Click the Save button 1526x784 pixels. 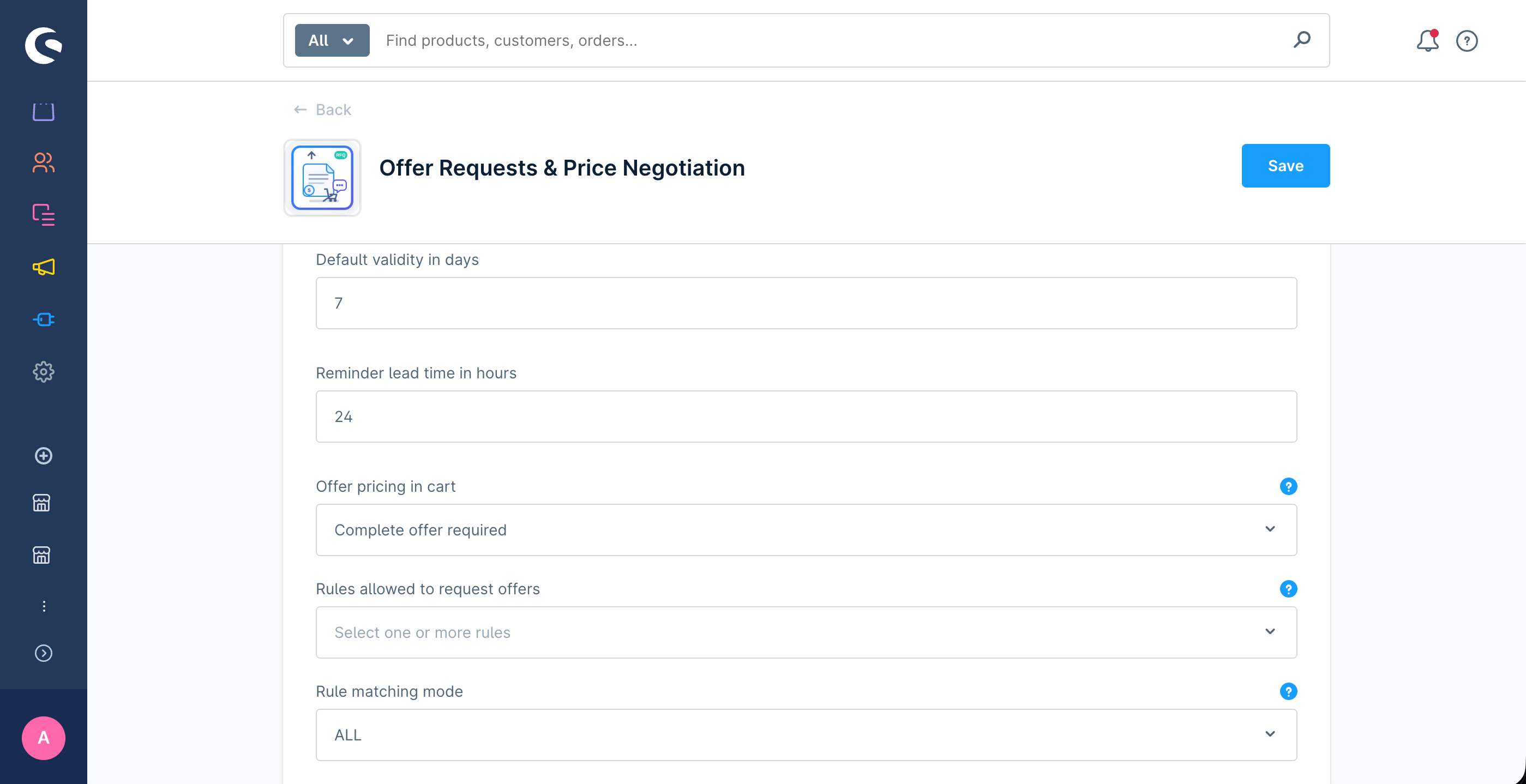(1285, 166)
